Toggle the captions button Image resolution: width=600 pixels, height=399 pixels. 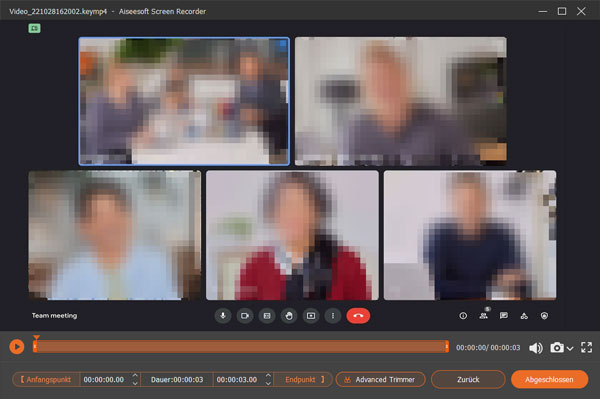click(x=267, y=316)
